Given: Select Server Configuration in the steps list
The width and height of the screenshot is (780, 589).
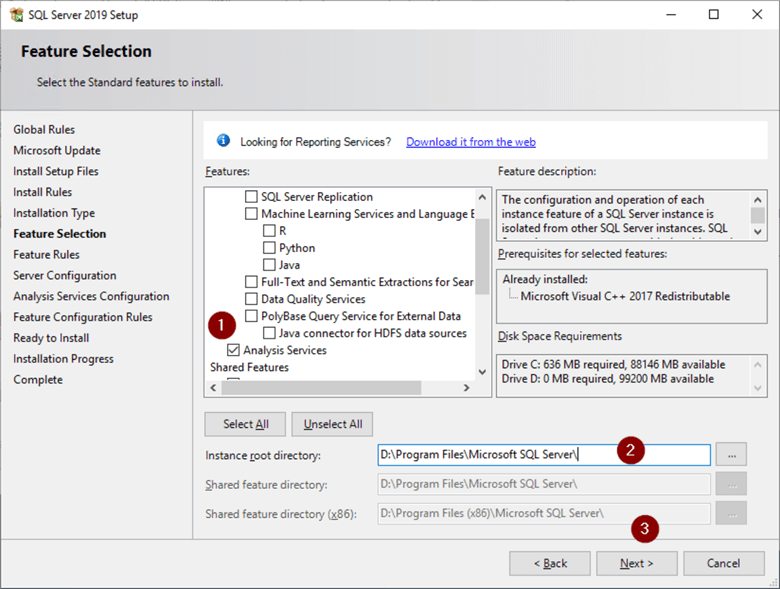Looking at the screenshot, I should pyautogui.click(x=64, y=275).
